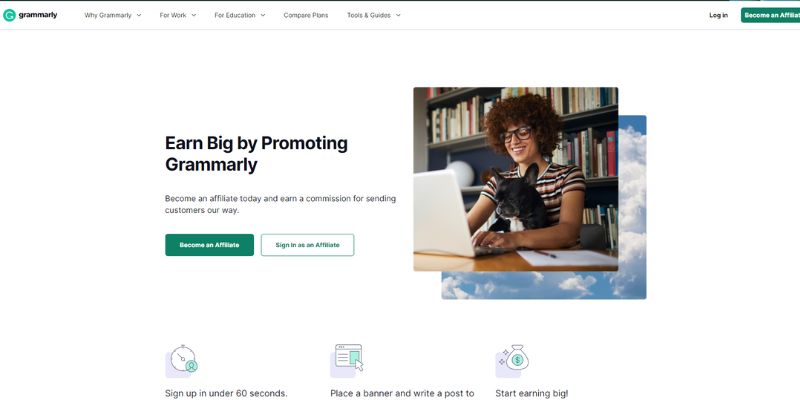The height and width of the screenshot is (400, 800).
Task: Click the Grammarly logo icon
Action: 9,15
